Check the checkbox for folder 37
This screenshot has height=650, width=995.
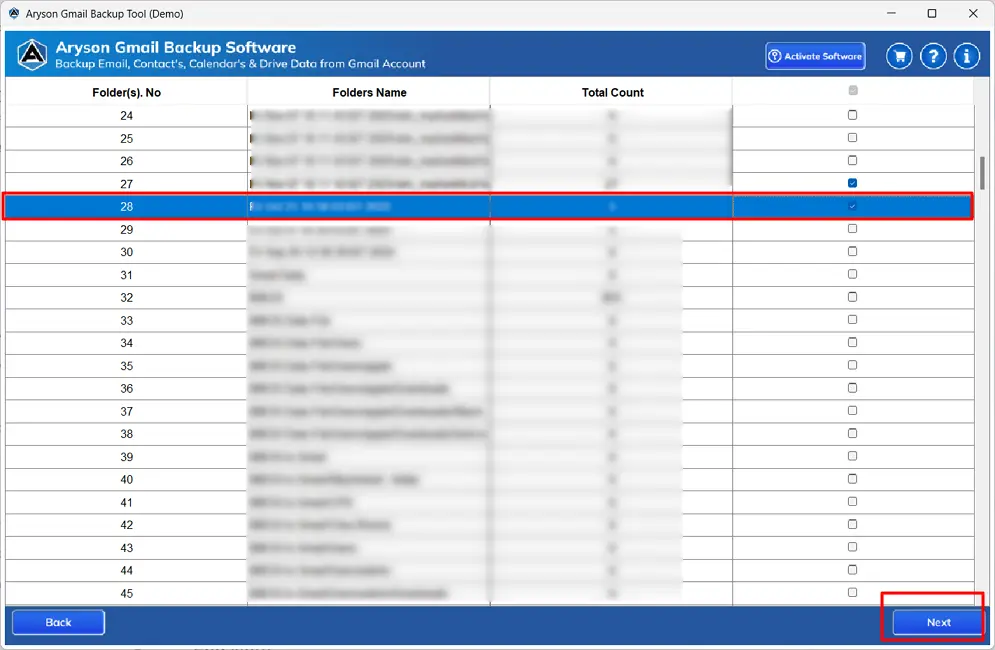pos(852,411)
